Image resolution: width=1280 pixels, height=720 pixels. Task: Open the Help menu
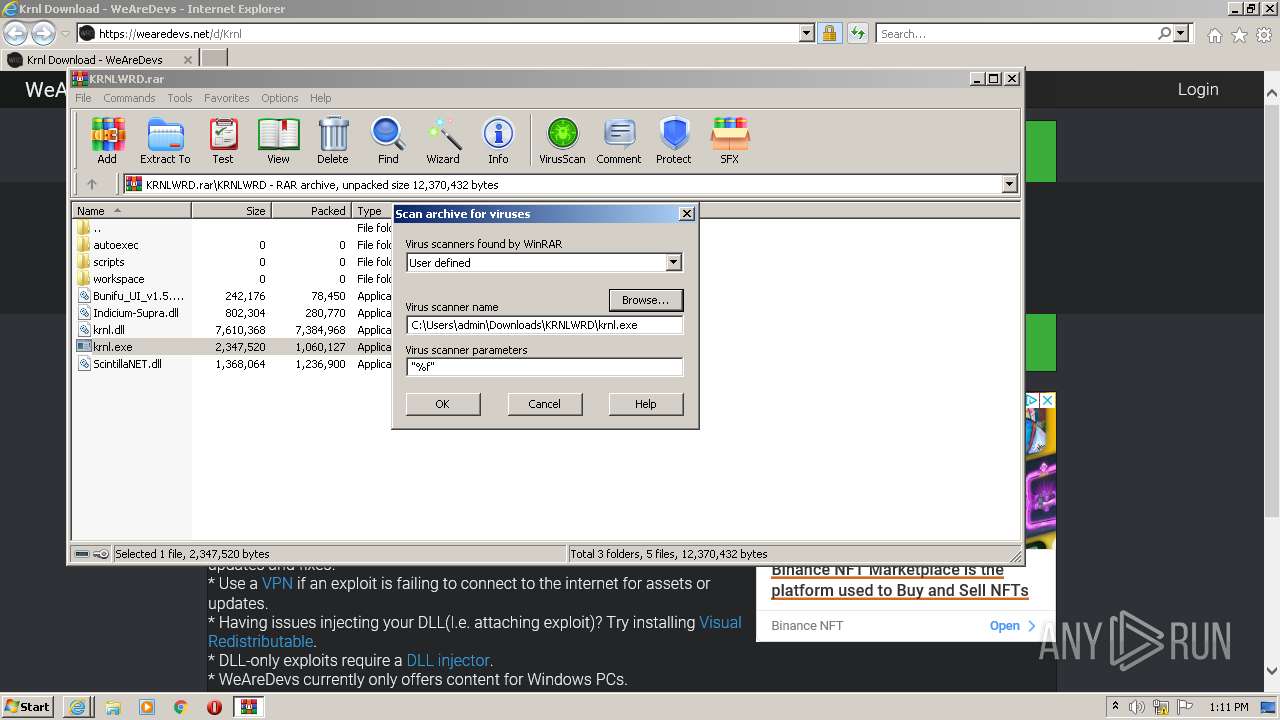point(320,98)
